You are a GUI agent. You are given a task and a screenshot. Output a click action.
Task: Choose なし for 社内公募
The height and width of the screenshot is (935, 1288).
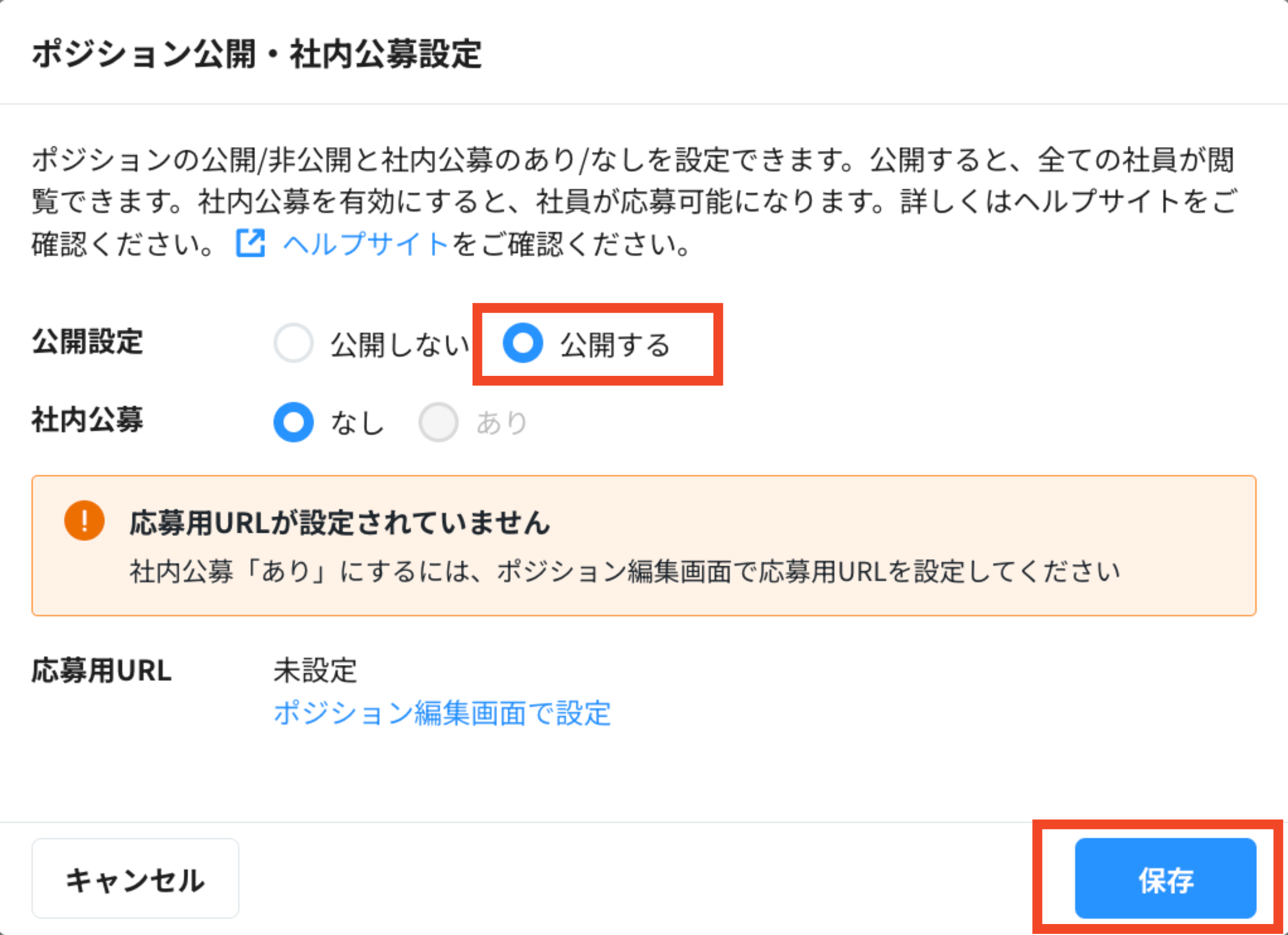click(x=293, y=423)
